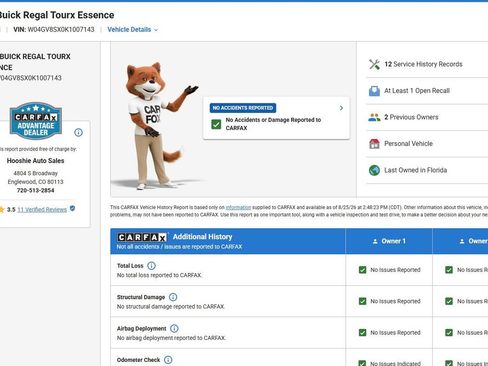Viewport: 488px width, 366px height.
Task: Click Structural Damage Owner 1 green checkbox
Action: point(362,301)
